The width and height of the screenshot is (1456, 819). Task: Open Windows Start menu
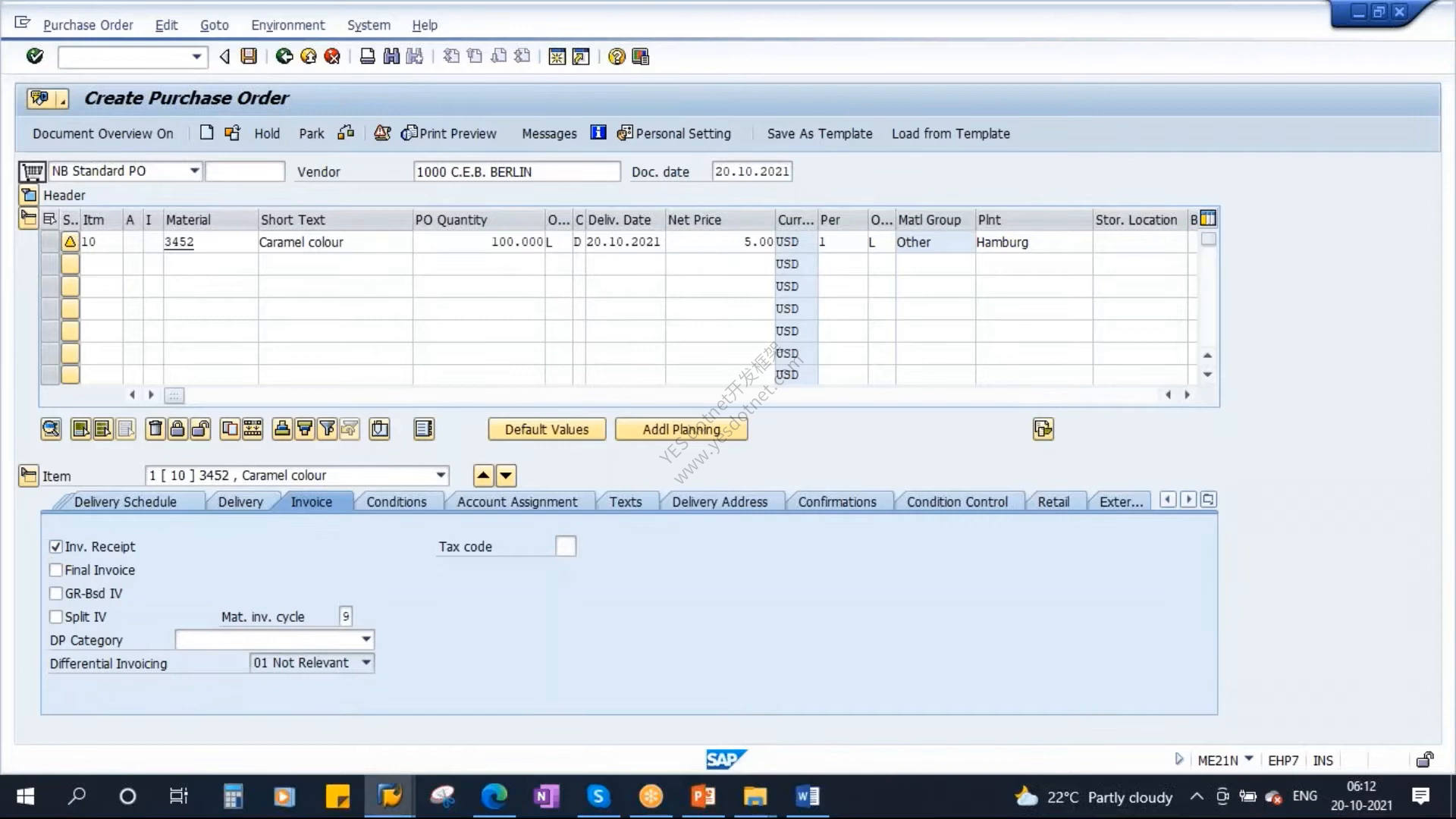[26, 796]
